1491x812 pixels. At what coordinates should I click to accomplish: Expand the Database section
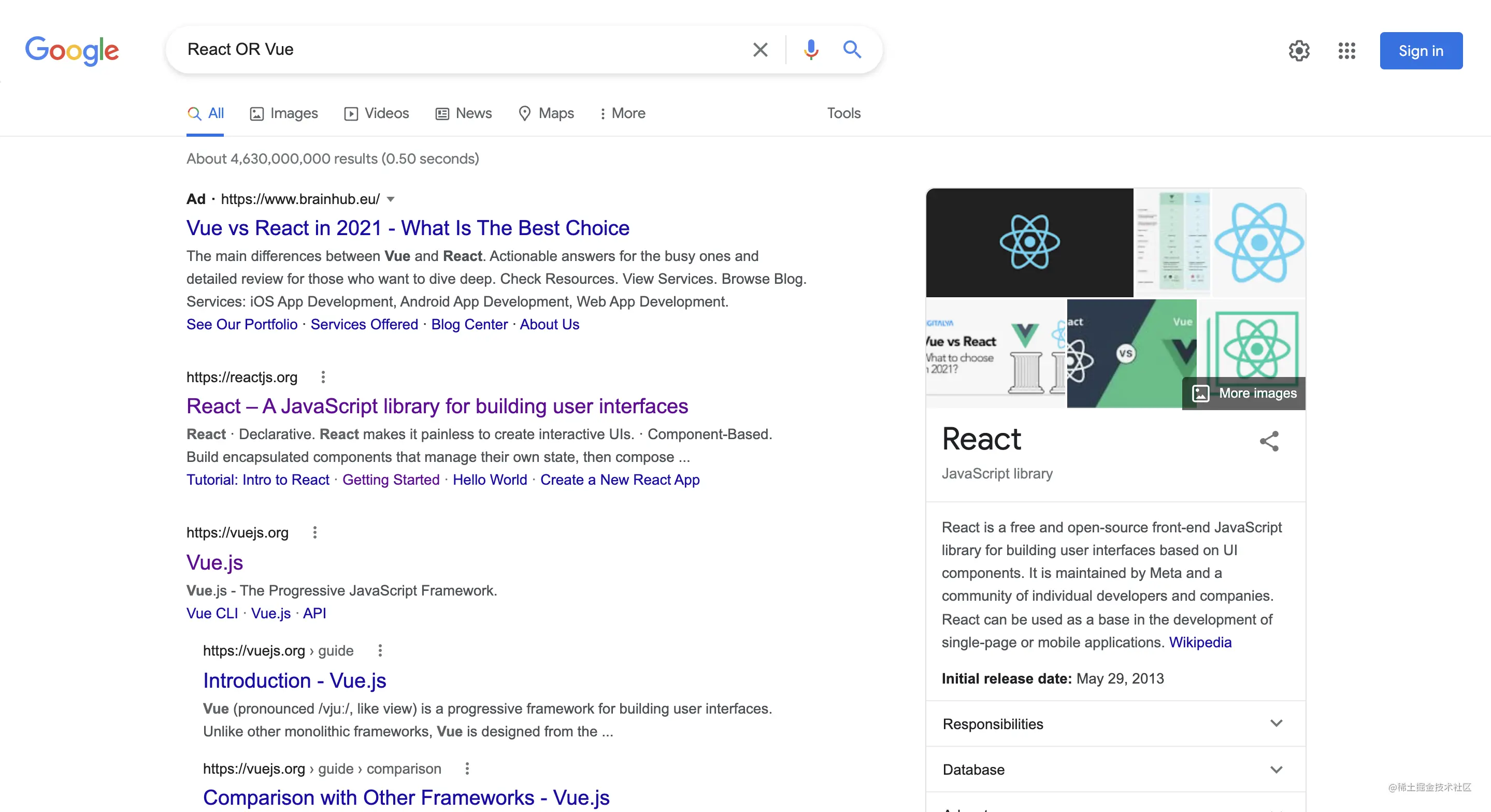click(x=1115, y=770)
